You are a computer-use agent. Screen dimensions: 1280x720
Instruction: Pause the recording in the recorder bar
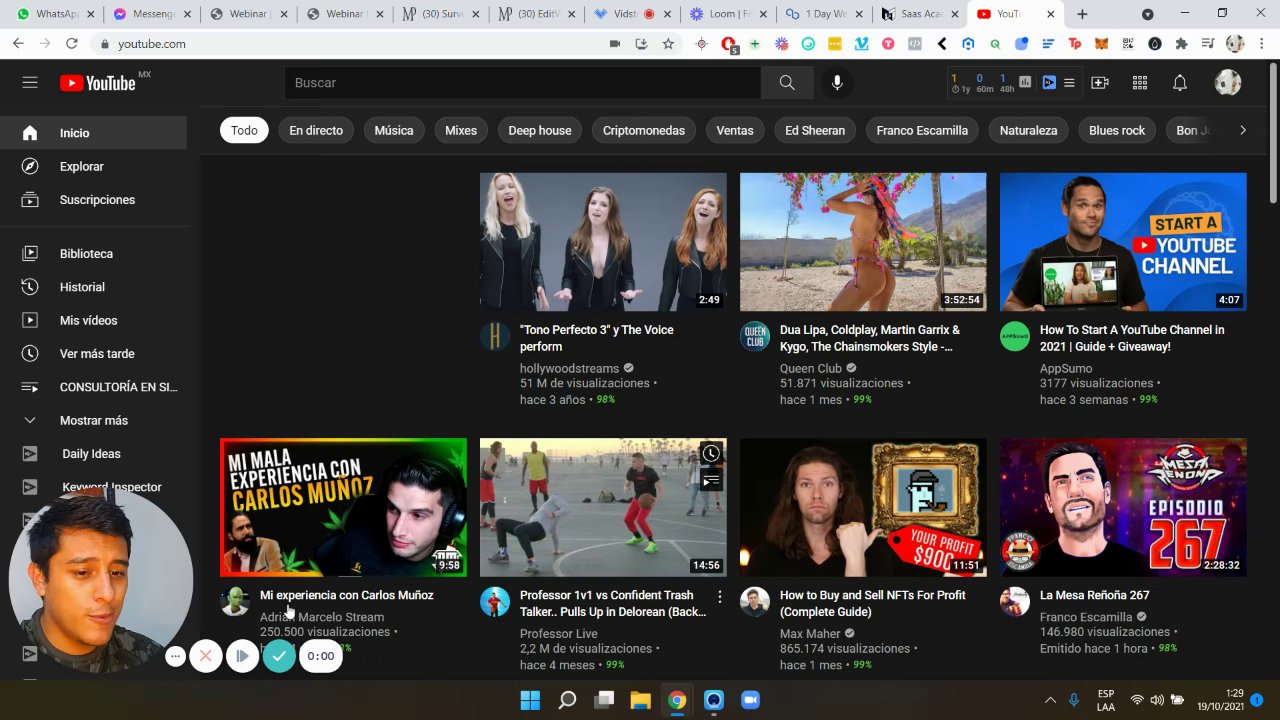[x=242, y=656]
